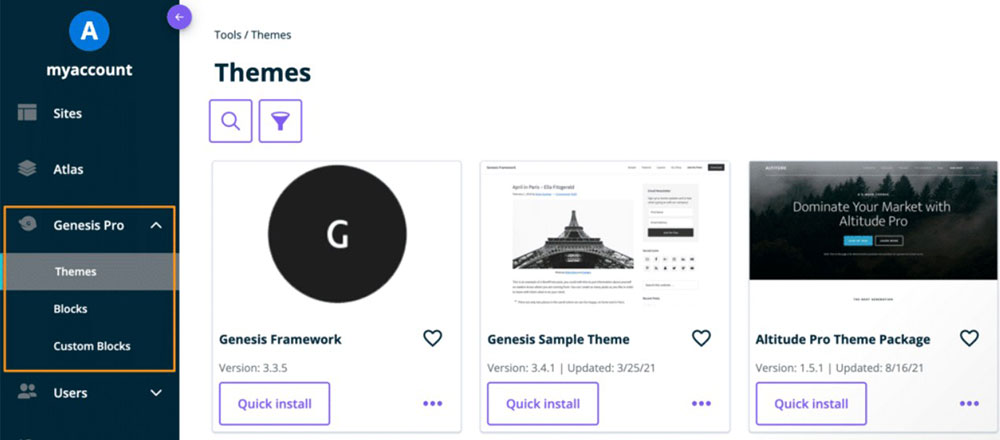Quick install the Genesis Sample Theme

point(542,404)
